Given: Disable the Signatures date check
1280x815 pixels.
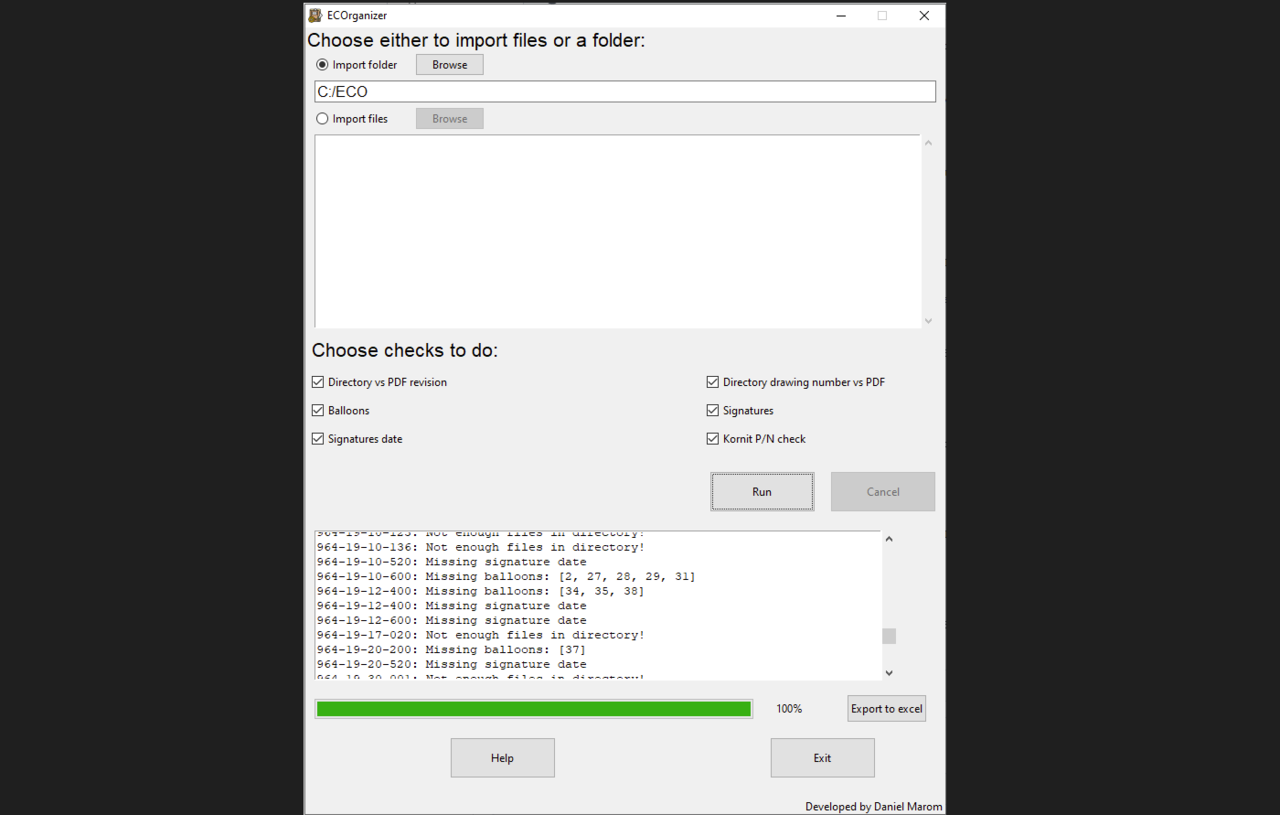Looking at the screenshot, I should click(x=317, y=438).
